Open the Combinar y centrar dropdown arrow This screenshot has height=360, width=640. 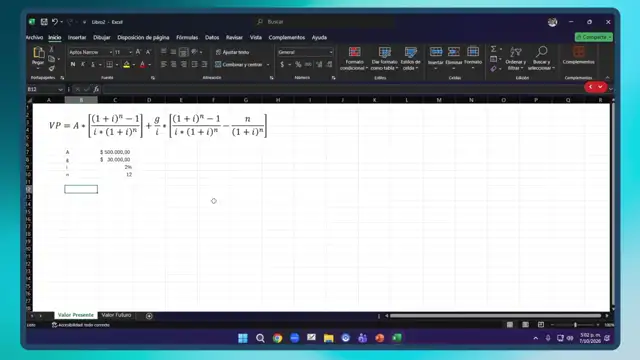click(x=268, y=65)
